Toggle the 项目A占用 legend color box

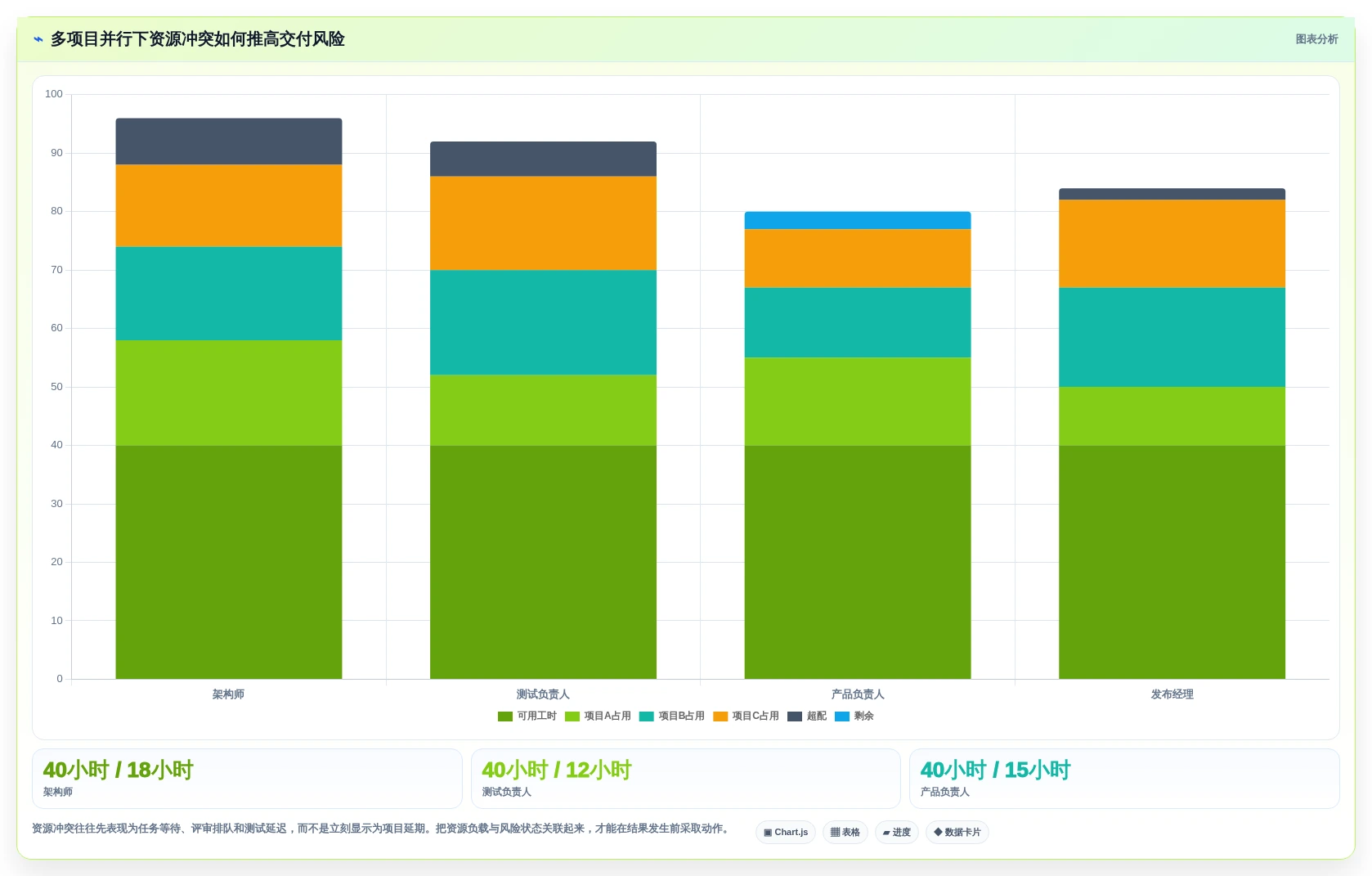(x=572, y=717)
